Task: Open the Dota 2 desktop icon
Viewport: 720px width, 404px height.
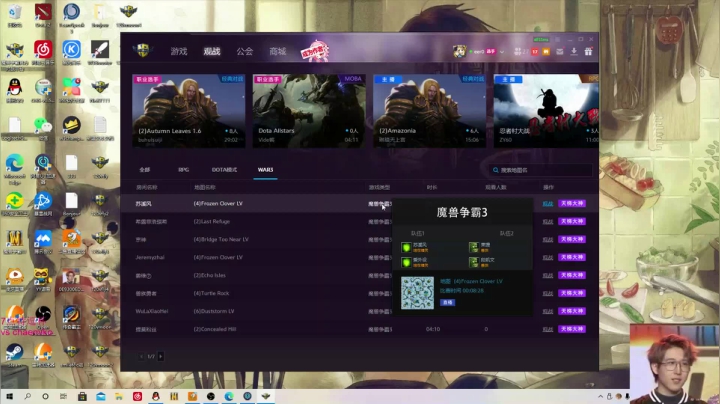Action: tap(43, 15)
